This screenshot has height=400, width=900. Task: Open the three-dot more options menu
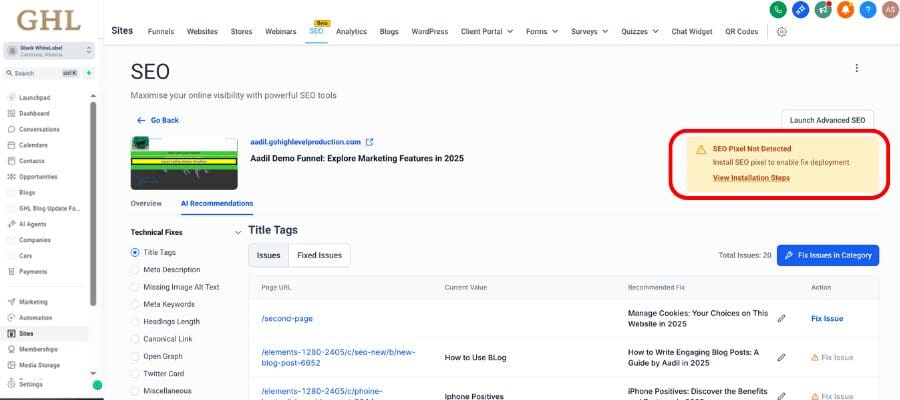[856, 68]
